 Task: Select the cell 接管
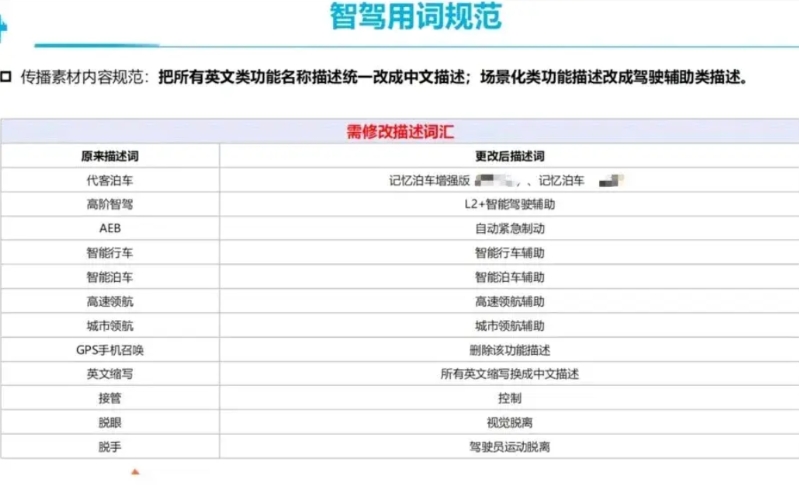(x=110, y=398)
